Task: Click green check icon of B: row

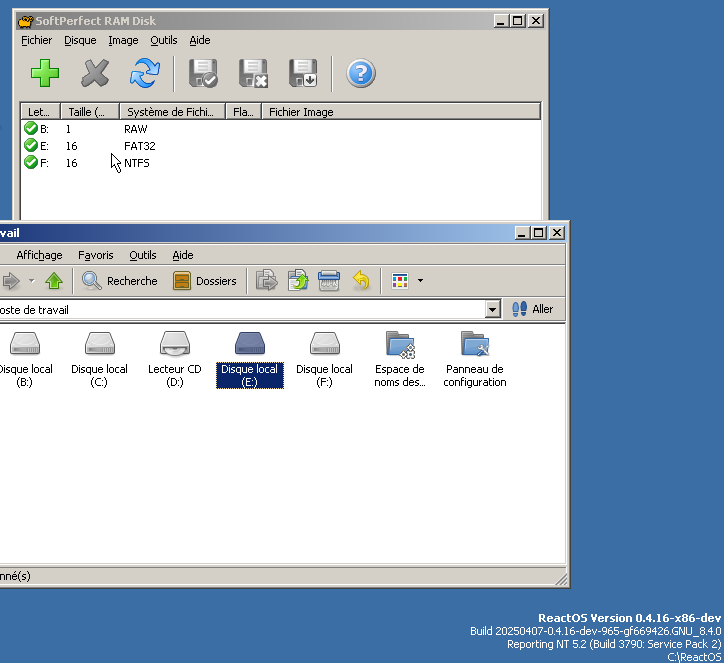Action: (31, 128)
